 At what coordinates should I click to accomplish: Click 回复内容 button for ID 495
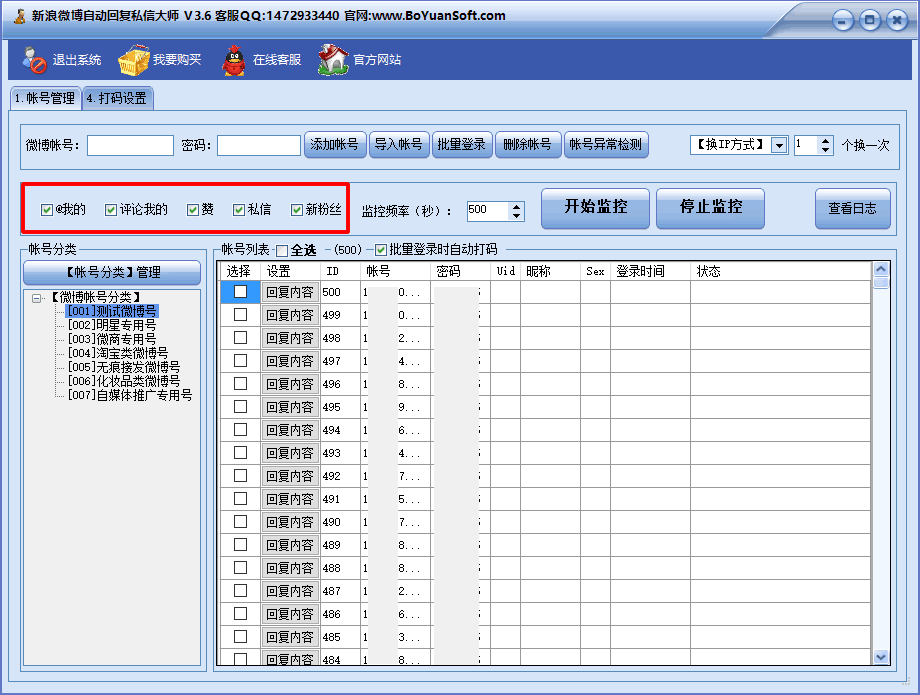[x=290, y=407]
